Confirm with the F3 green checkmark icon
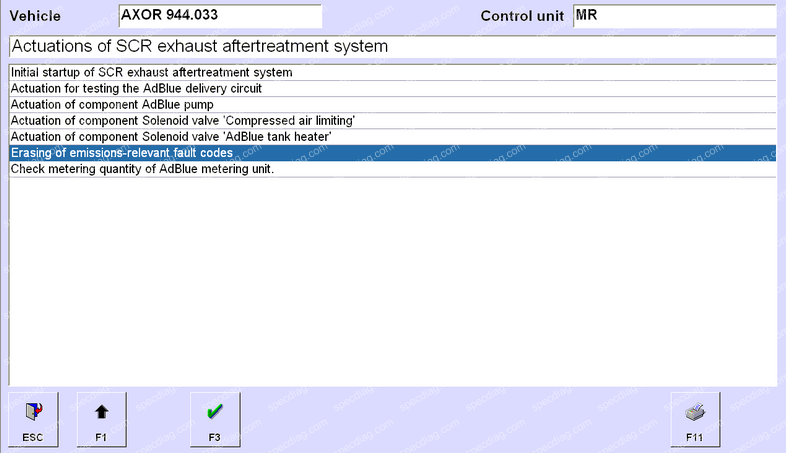 tap(215, 412)
